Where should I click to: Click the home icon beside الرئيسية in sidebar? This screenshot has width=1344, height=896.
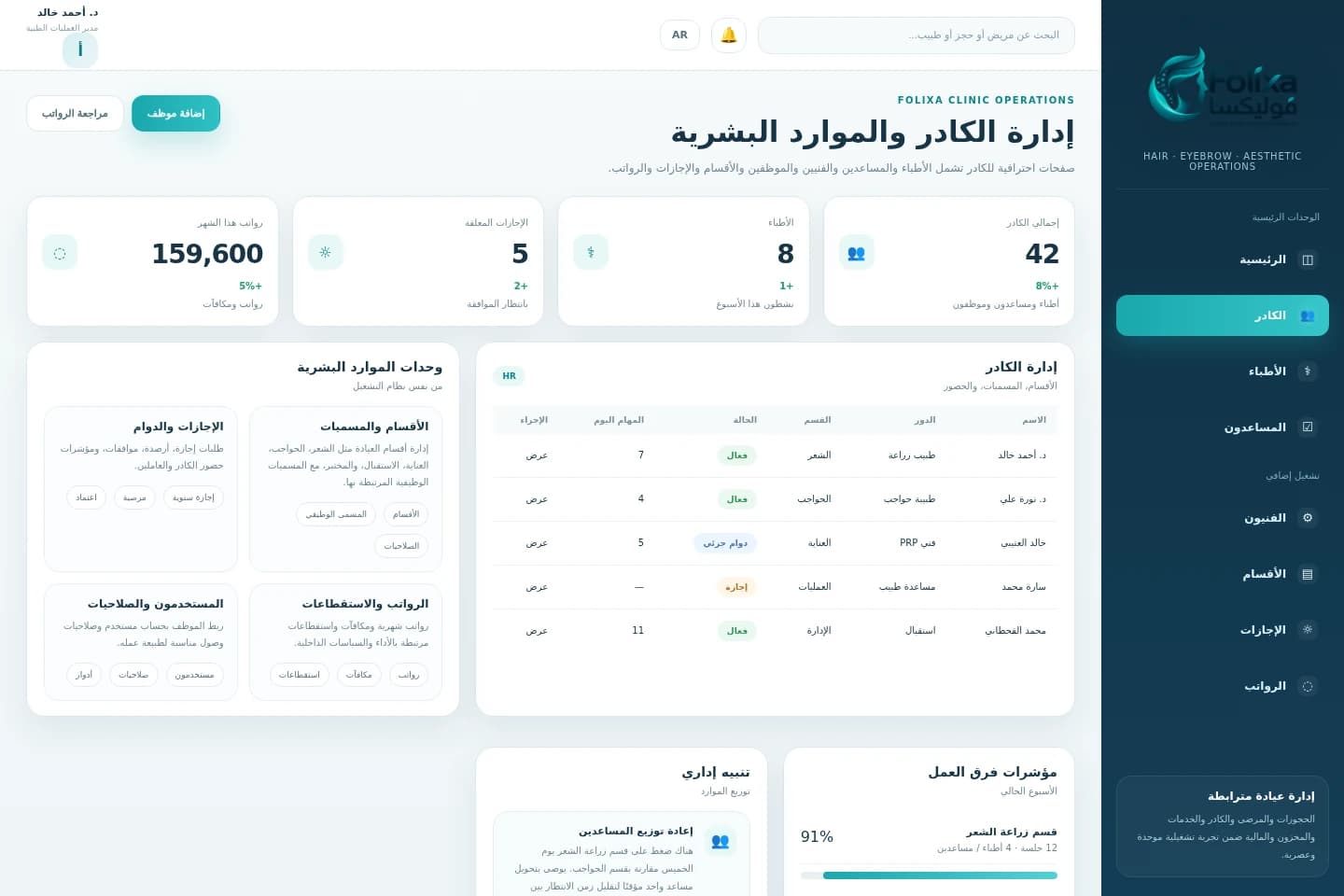click(x=1308, y=259)
